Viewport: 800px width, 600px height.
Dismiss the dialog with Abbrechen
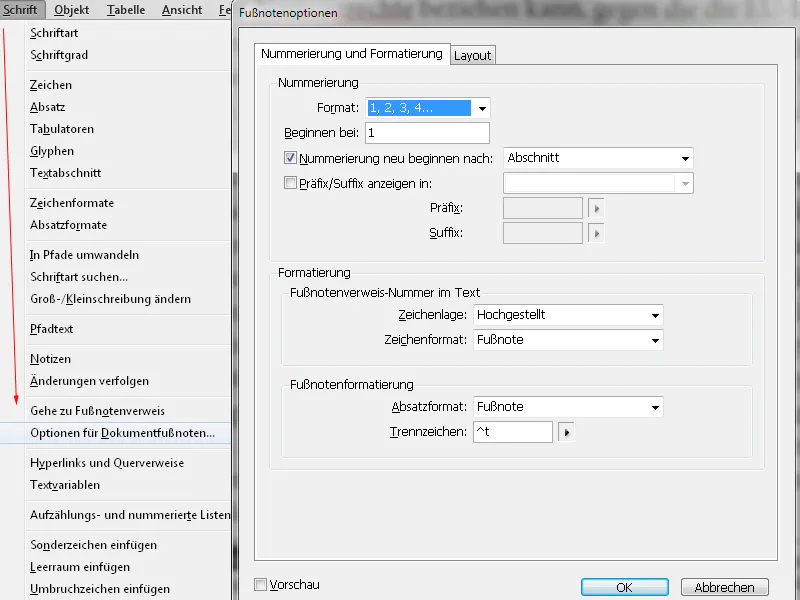[x=724, y=587]
